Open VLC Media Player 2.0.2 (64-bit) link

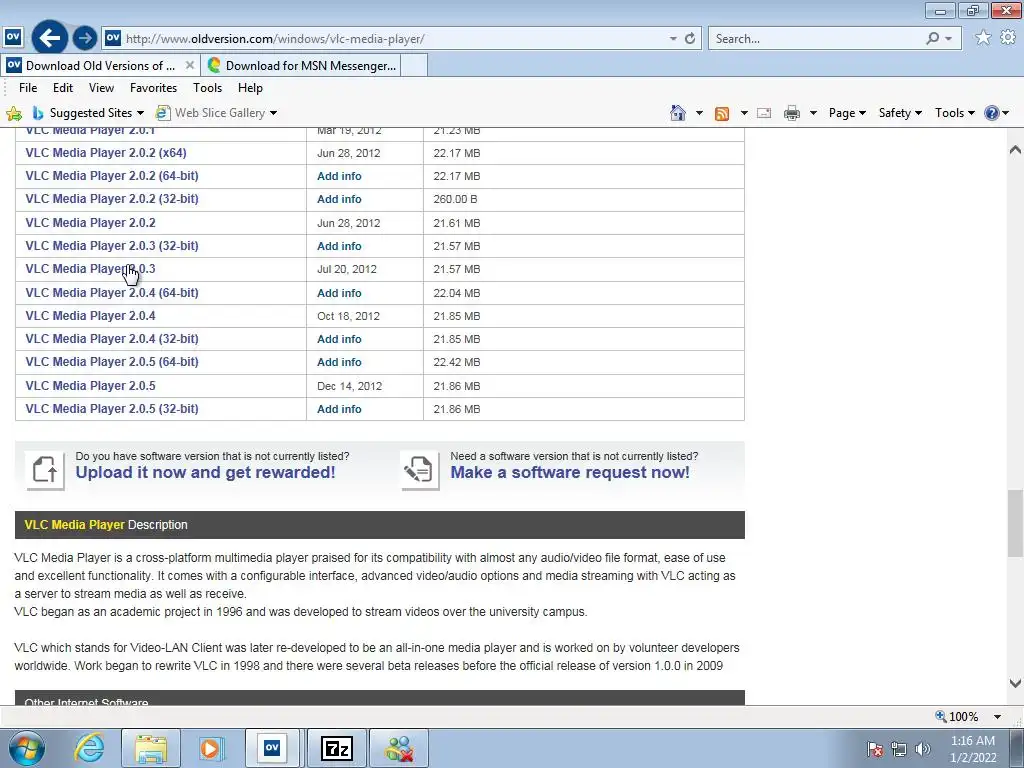pyautogui.click(x=112, y=176)
